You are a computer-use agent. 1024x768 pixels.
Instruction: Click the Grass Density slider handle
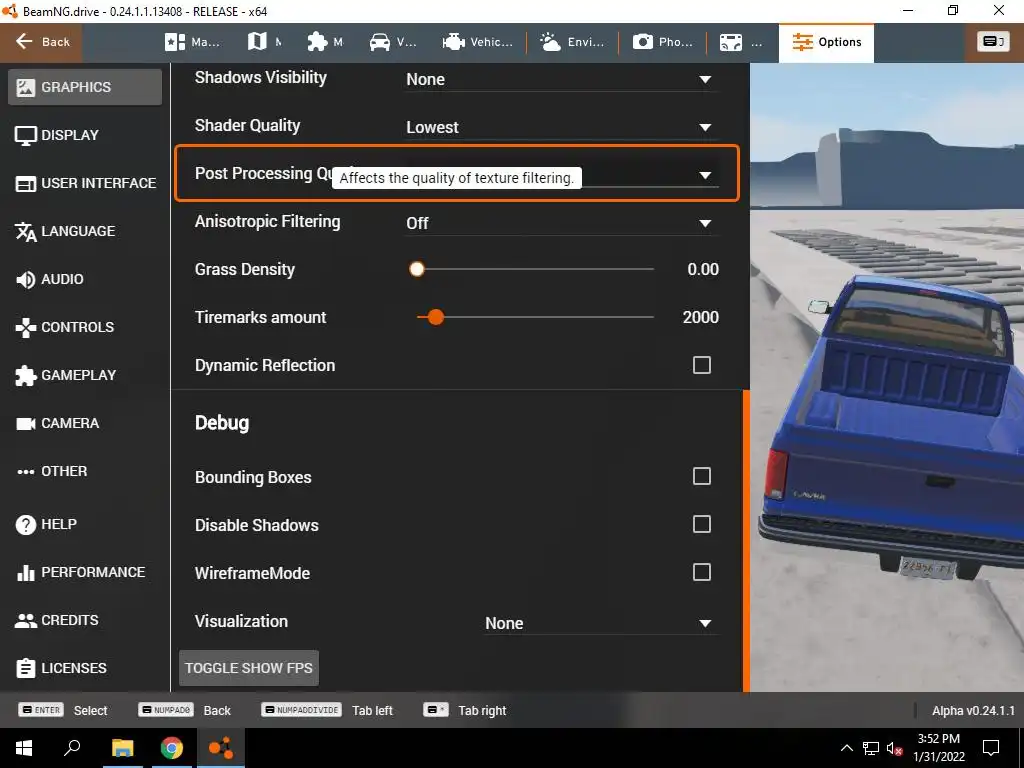tap(417, 269)
